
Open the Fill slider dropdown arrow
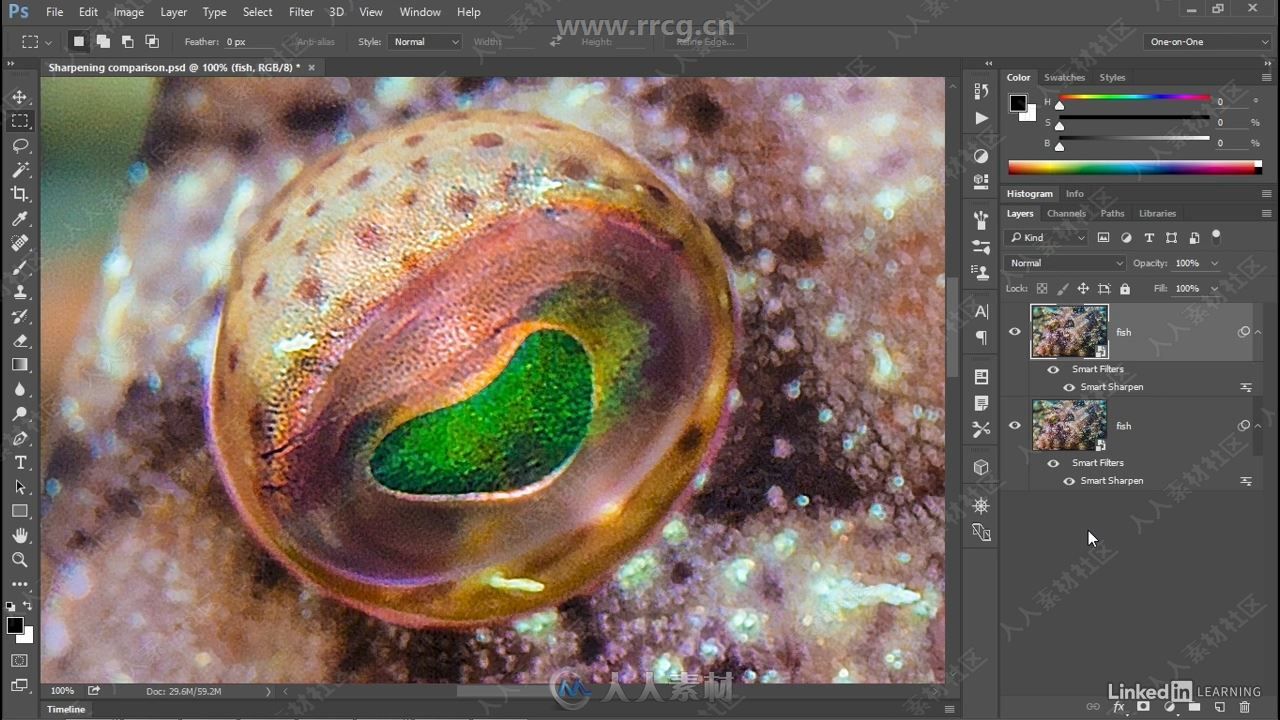tap(1214, 289)
